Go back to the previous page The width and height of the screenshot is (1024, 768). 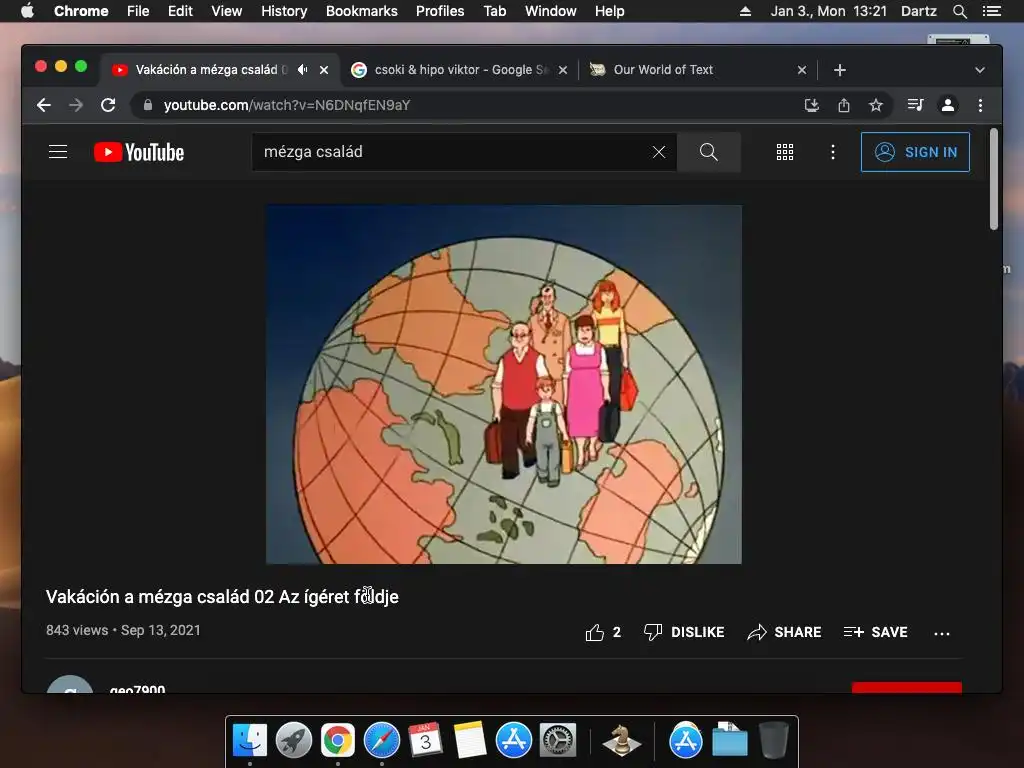[44, 105]
